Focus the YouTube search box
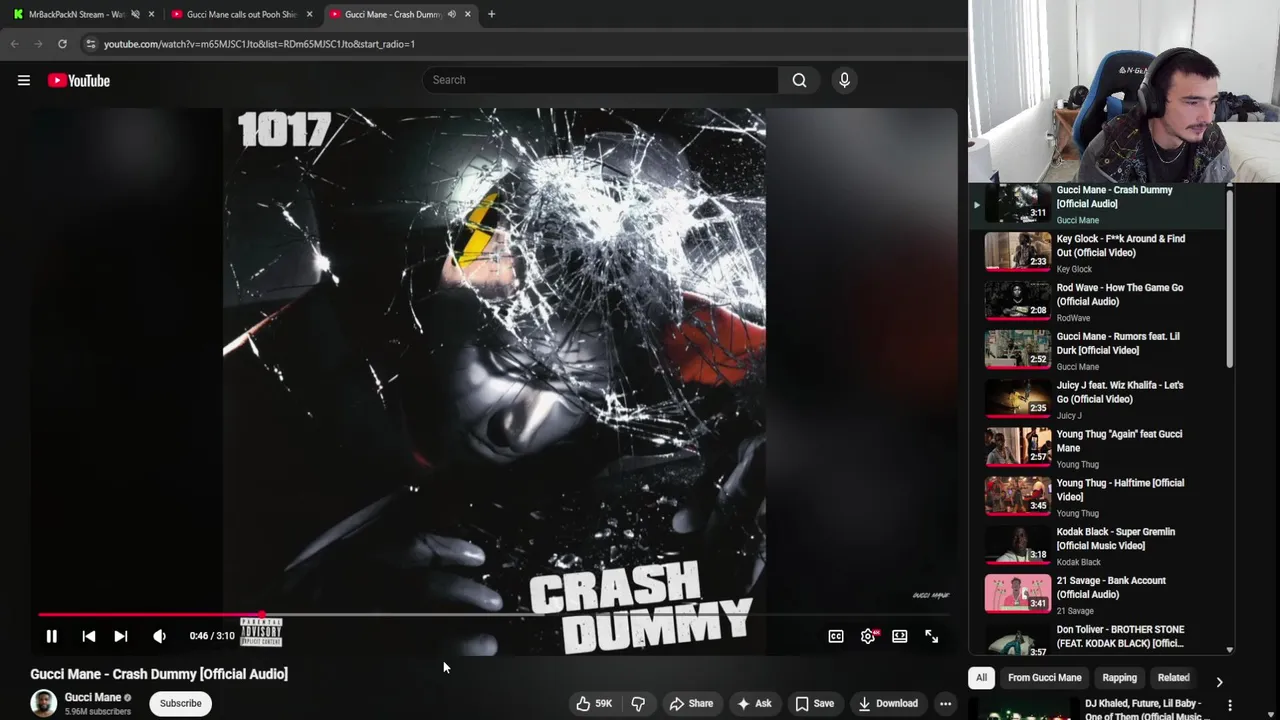This screenshot has height=720, width=1280. [x=600, y=80]
